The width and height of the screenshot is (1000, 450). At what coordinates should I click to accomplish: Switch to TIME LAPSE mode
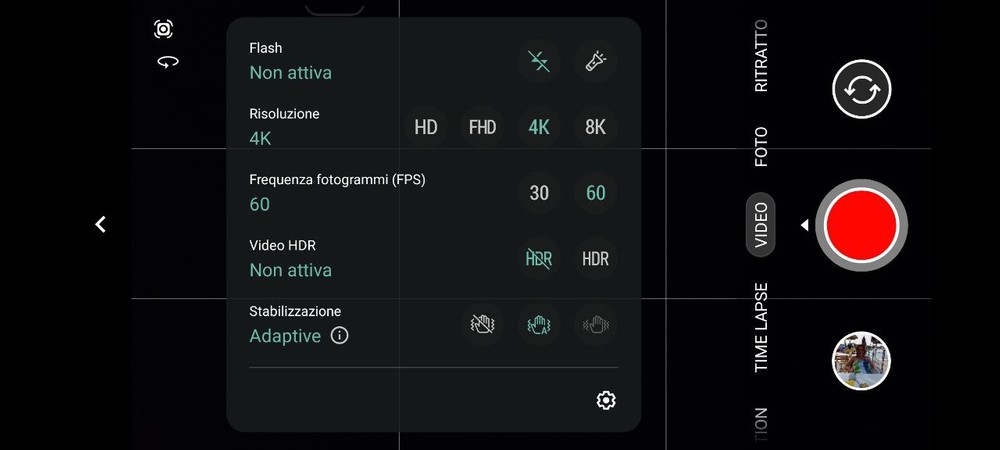pos(761,328)
